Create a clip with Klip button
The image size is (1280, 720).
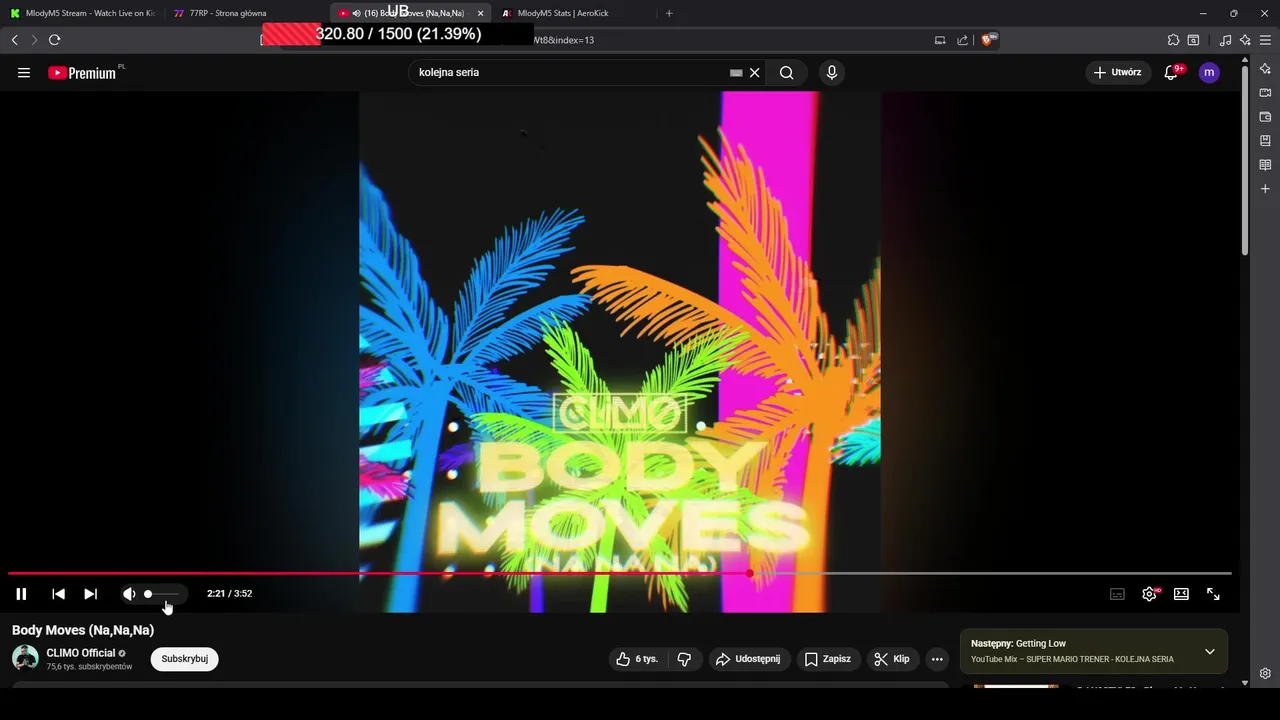point(892,659)
